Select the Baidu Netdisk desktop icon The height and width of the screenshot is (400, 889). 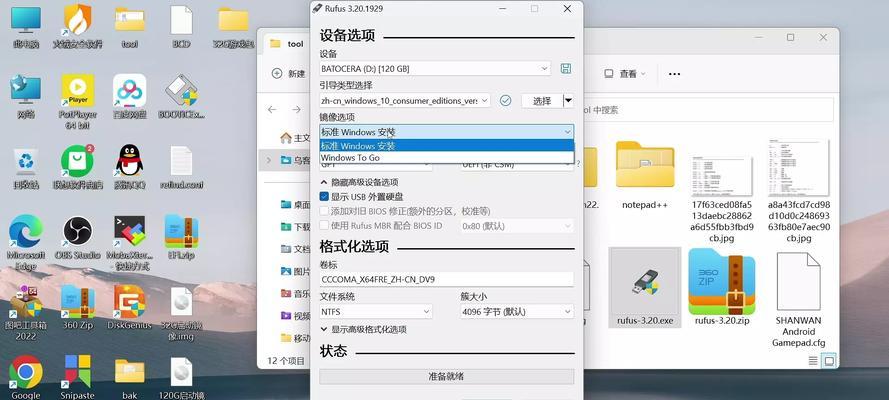coord(129,96)
